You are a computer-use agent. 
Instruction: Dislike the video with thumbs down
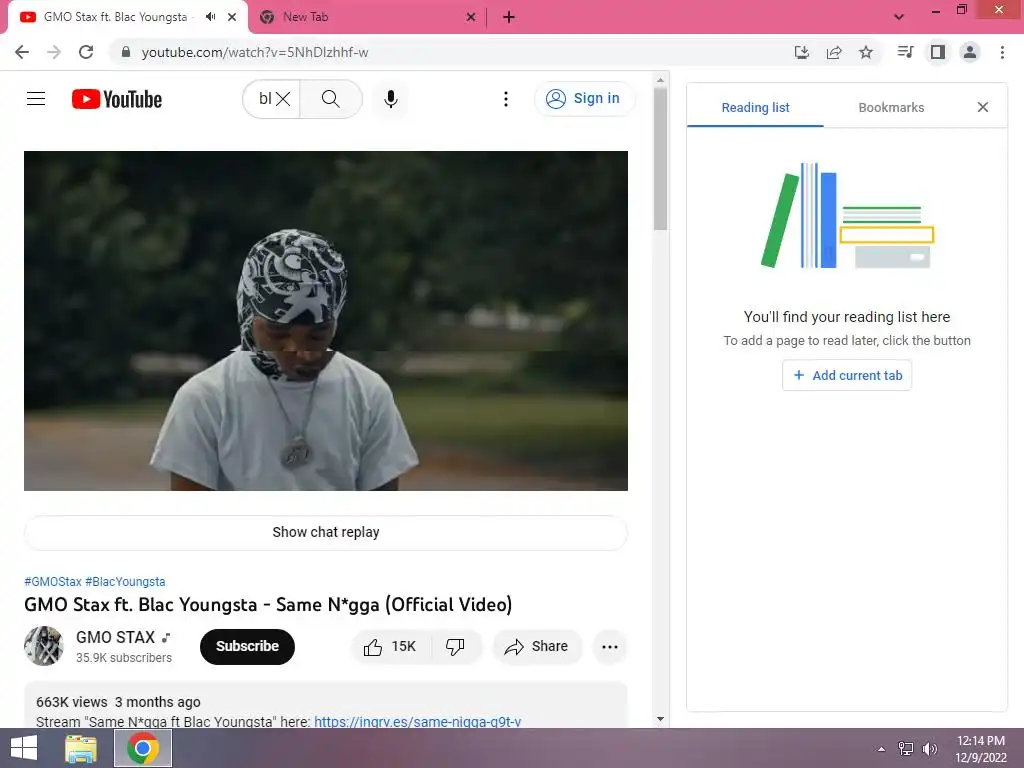click(x=455, y=647)
